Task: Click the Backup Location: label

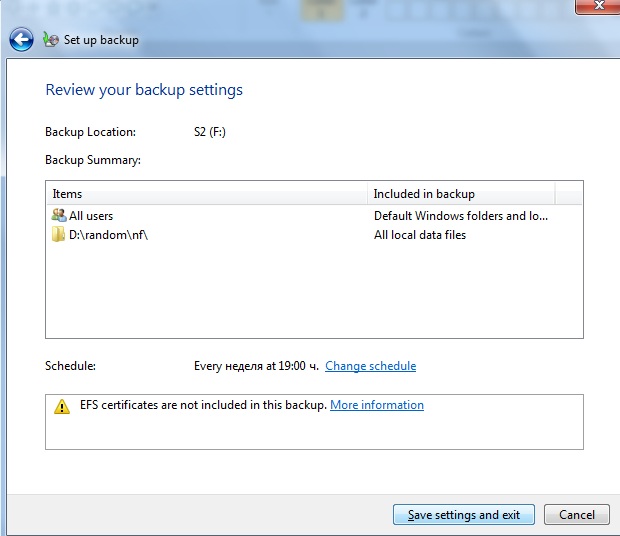Action: (91, 132)
